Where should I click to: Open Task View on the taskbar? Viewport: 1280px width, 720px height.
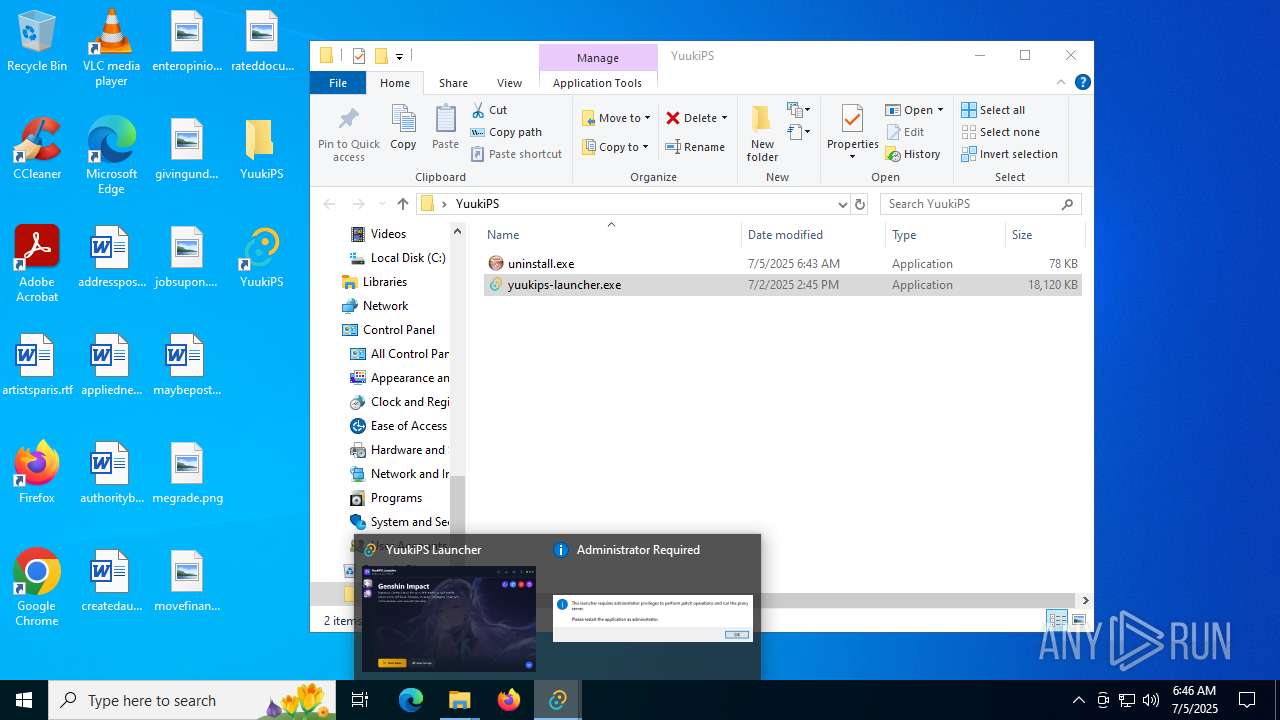[360, 700]
